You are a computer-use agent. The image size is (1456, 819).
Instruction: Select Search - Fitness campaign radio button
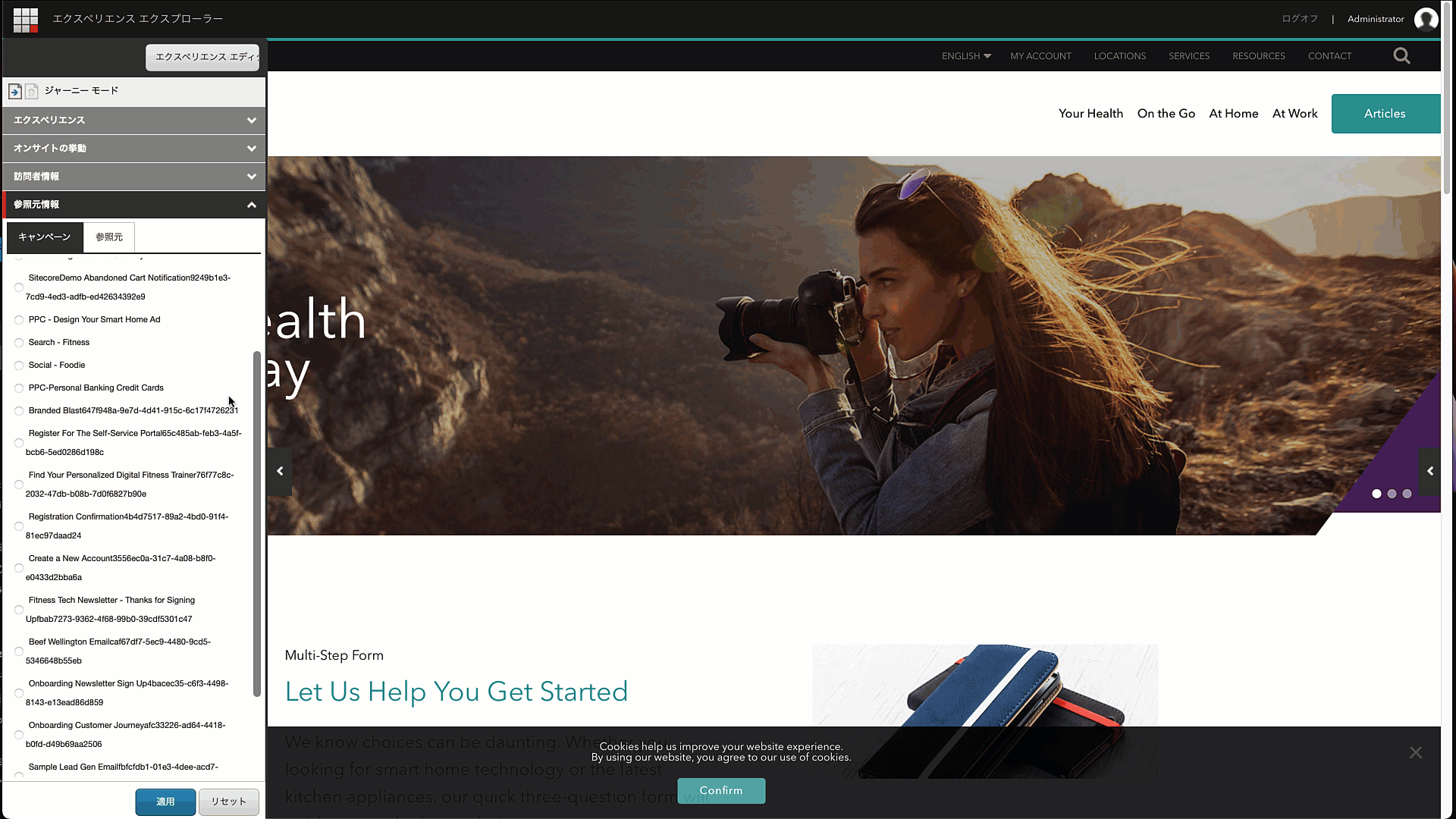pyautogui.click(x=19, y=341)
